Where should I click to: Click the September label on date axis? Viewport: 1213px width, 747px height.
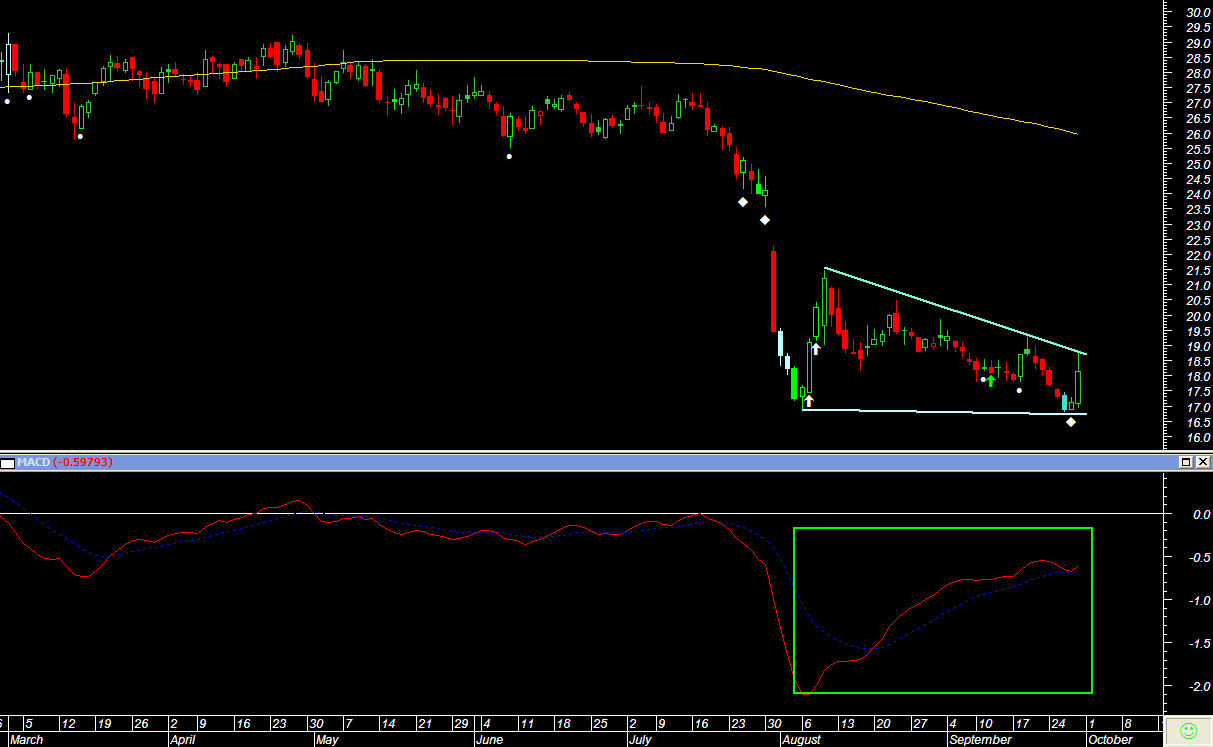980,740
